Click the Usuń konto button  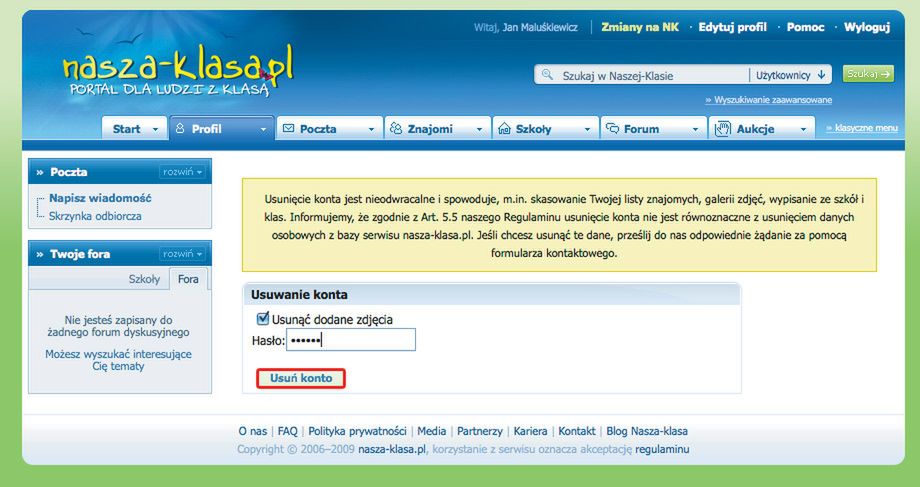click(301, 378)
